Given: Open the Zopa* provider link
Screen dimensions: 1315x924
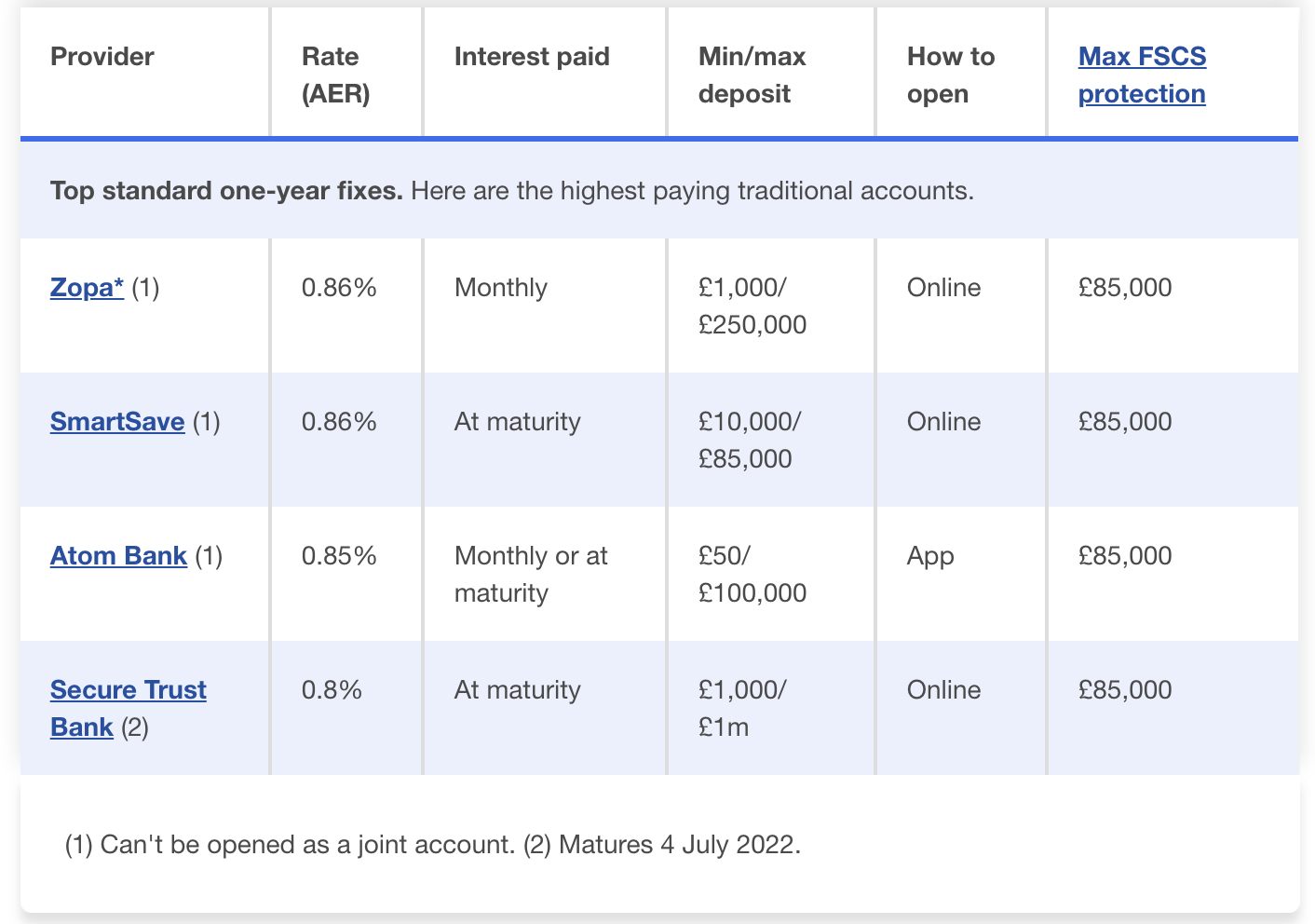Looking at the screenshot, I should [x=87, y=288].
